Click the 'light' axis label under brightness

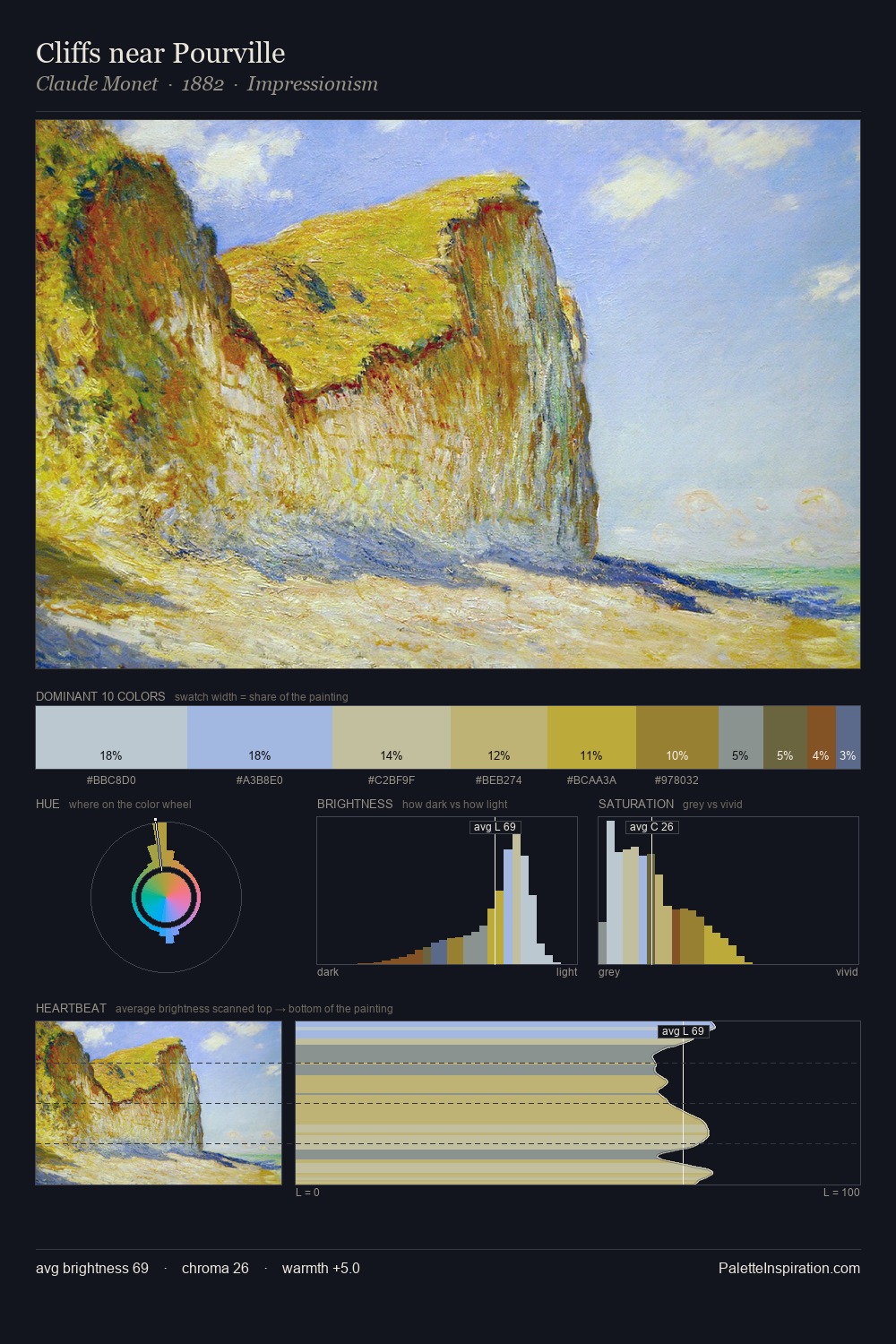click(x=566, y=972)
